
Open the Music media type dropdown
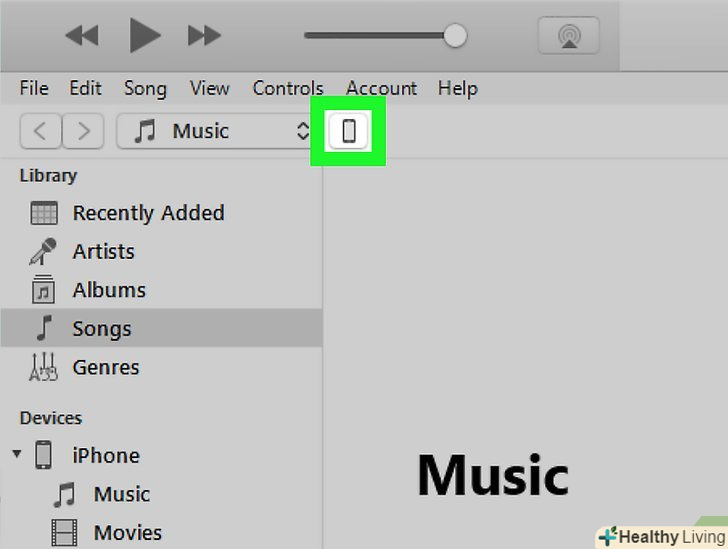point(215,131)
